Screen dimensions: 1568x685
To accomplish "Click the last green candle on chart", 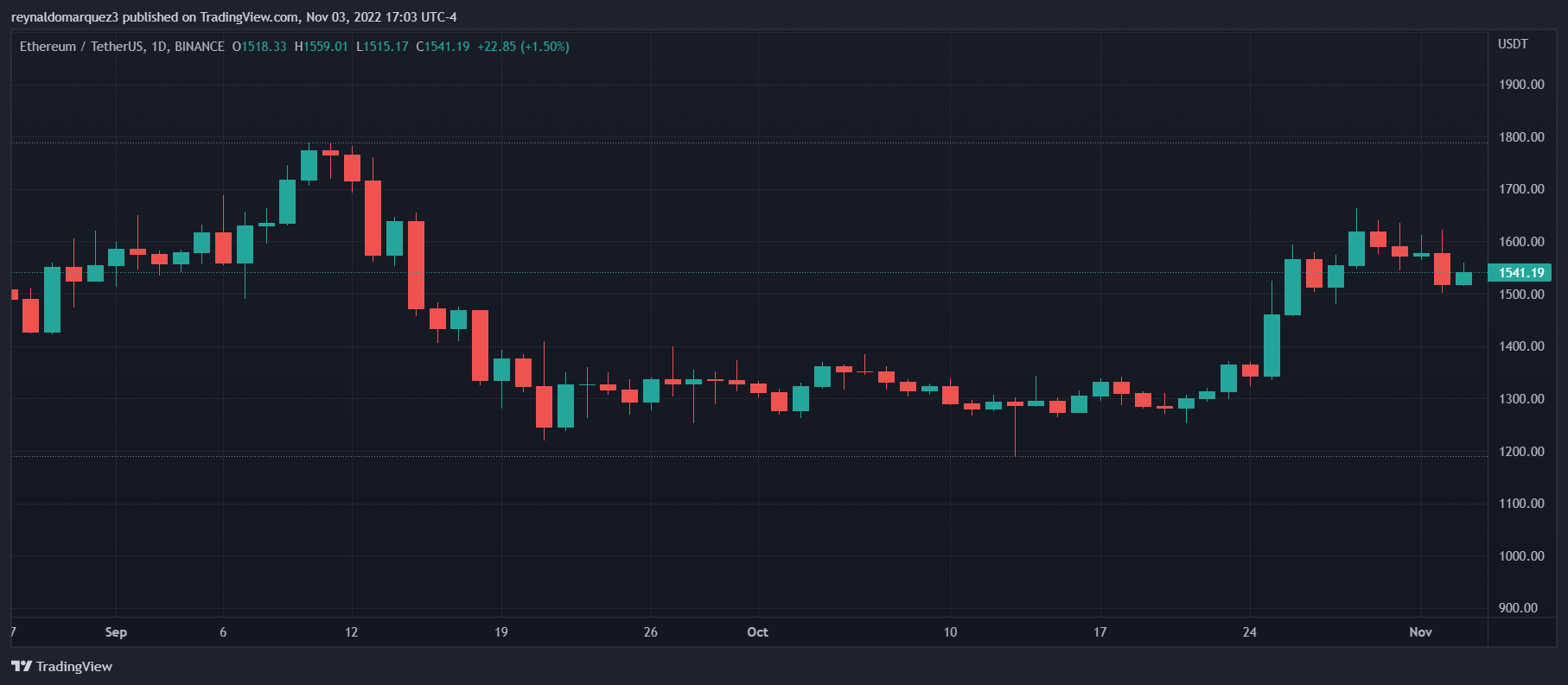I will pyautogui.click(x=1463, y=278).
